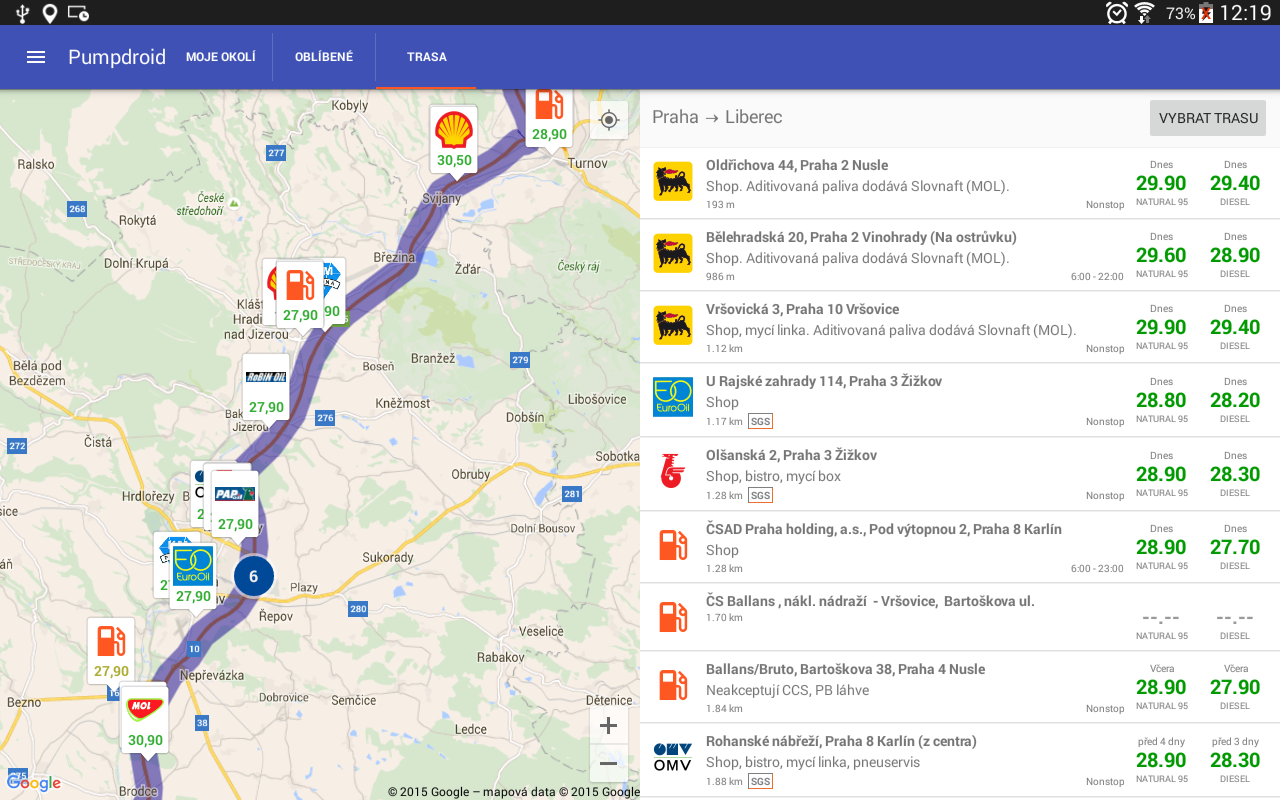Open Oldřichova 44 Praha 2 Nusle station
The height and width of the screenshot is (800, 1280).
coord(960,183)
